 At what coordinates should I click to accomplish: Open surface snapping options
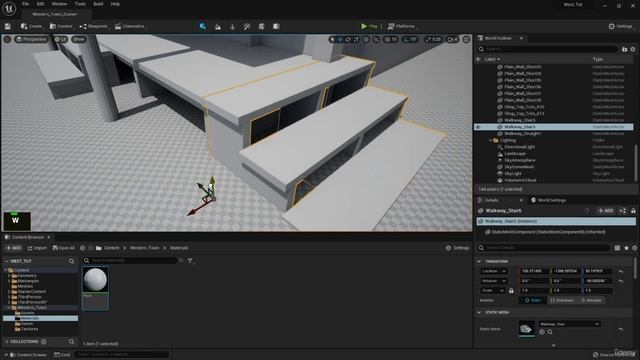click(376, 39)
